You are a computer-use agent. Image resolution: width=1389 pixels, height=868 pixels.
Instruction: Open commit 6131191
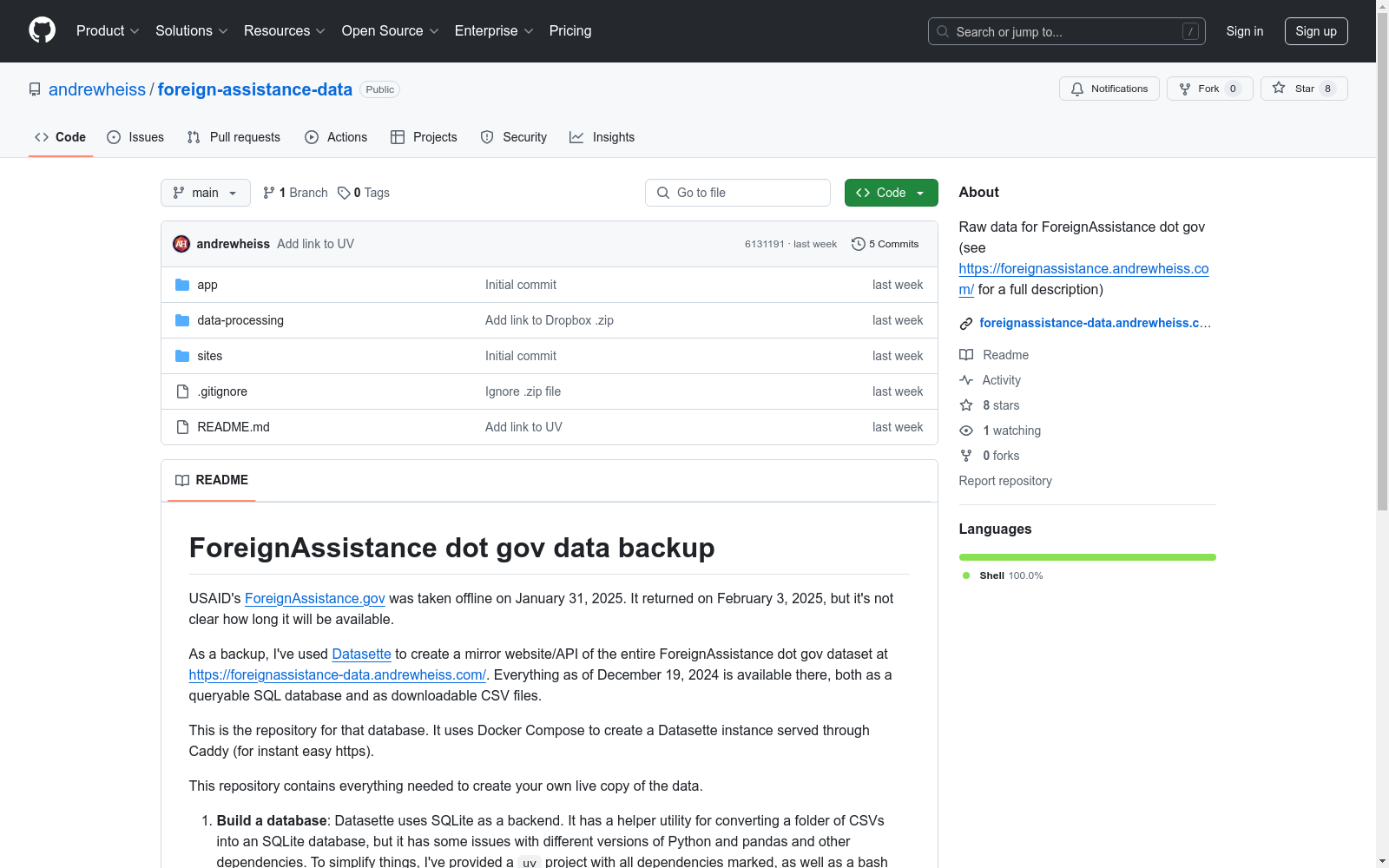(765, 244)
